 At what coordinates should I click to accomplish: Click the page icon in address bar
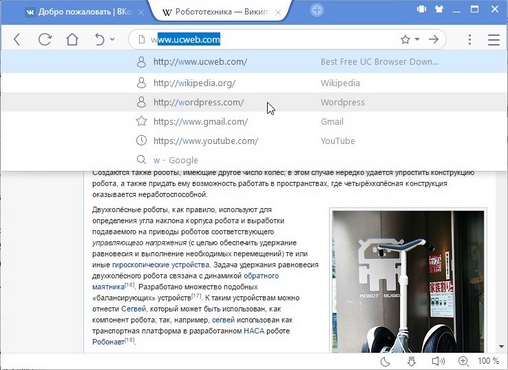(142, 40)
